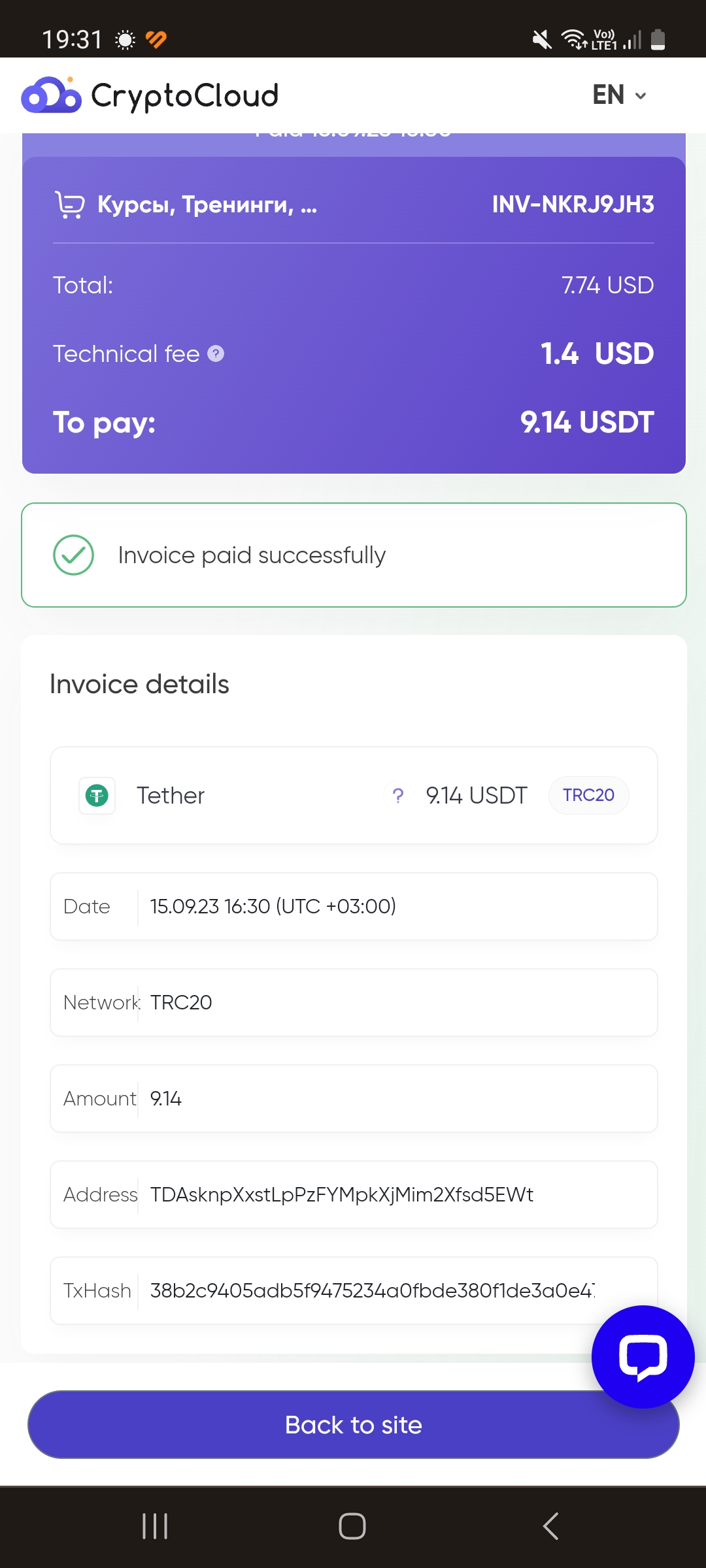
Task: Open the EN language dropdown
Action: [x=619, y=95]
